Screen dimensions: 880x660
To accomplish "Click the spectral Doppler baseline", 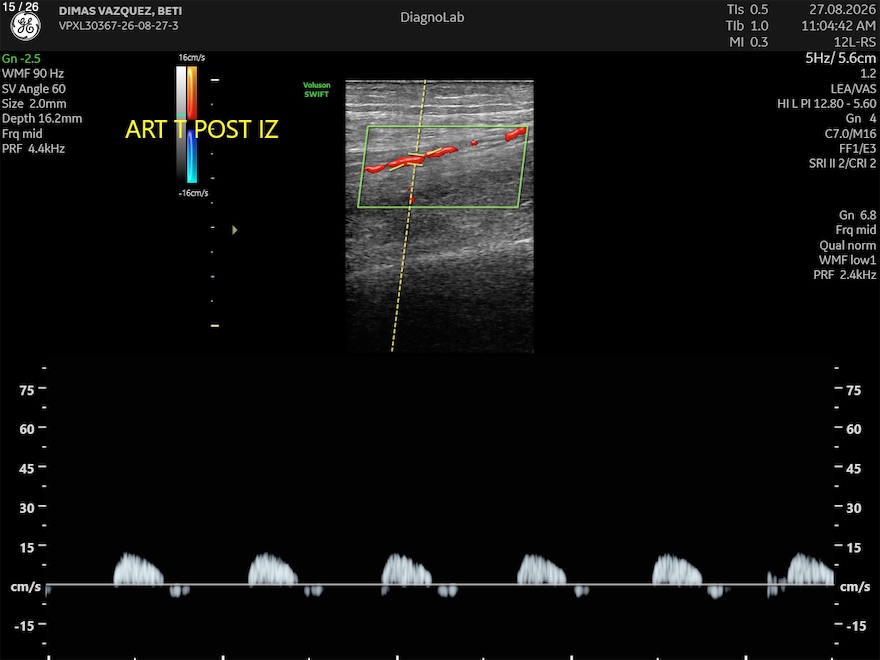I will point(439,585).
